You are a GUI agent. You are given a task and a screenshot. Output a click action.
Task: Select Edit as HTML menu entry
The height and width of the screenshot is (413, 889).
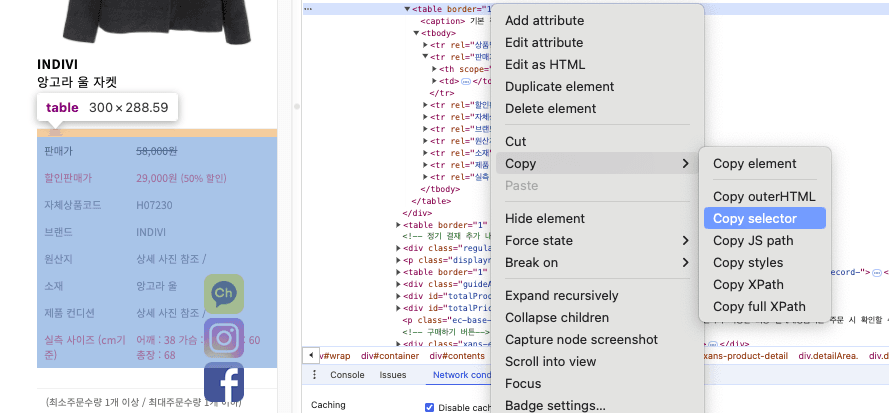tap(545, 64)
